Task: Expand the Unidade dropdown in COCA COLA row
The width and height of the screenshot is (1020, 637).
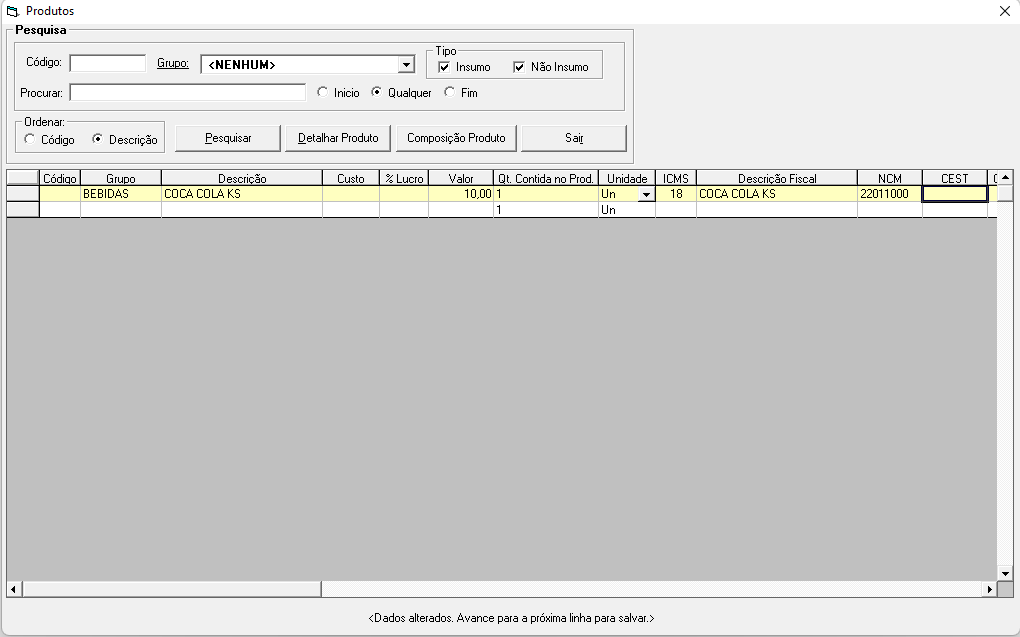Action: coord(646,195)
